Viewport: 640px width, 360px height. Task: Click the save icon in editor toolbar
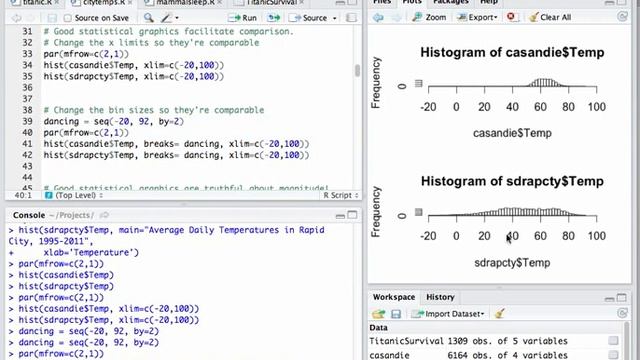pyautogui.click(x=52, y=18)
